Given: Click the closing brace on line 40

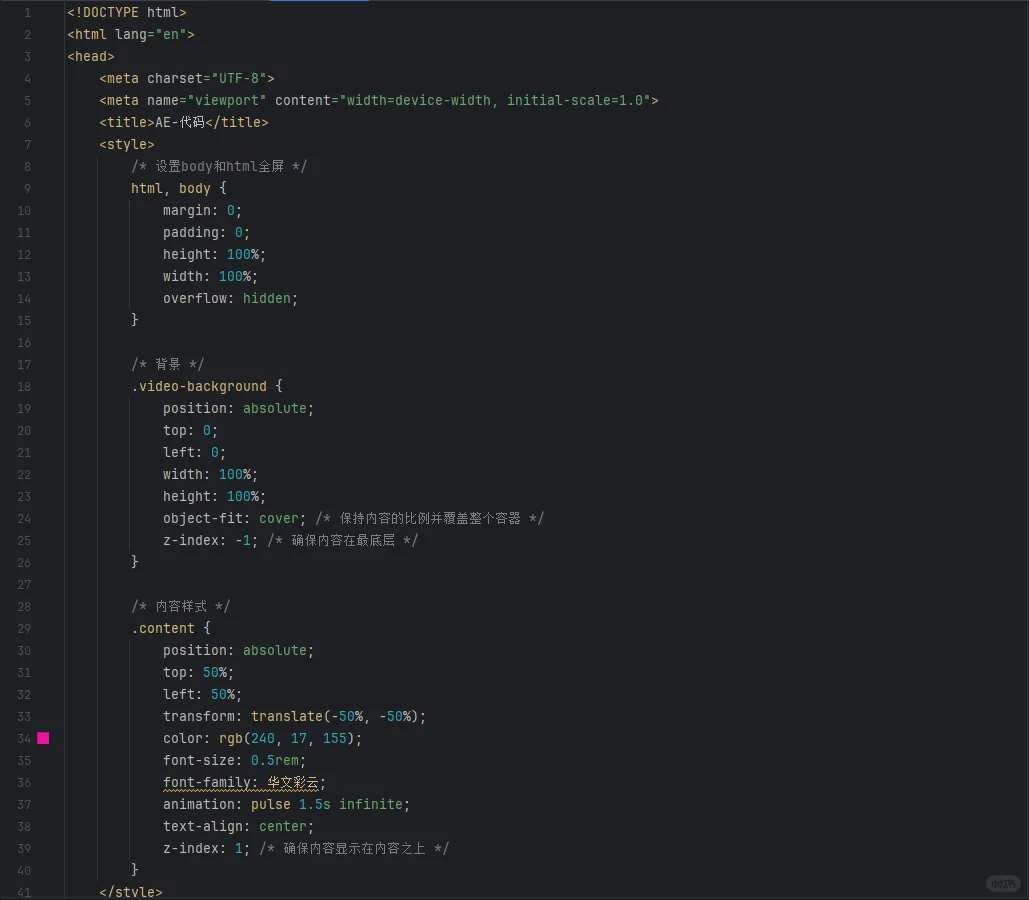Looking at the screenshot, I should coord(135,870).
